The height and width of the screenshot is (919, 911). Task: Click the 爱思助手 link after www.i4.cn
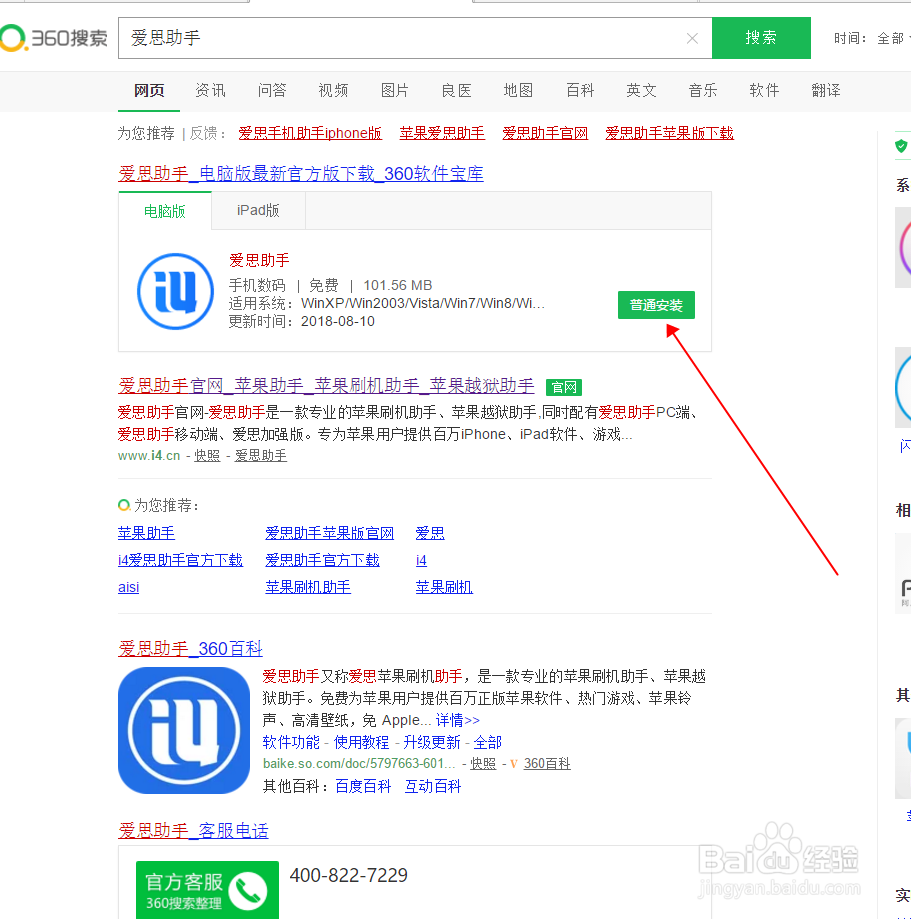[x=261, y=455]
